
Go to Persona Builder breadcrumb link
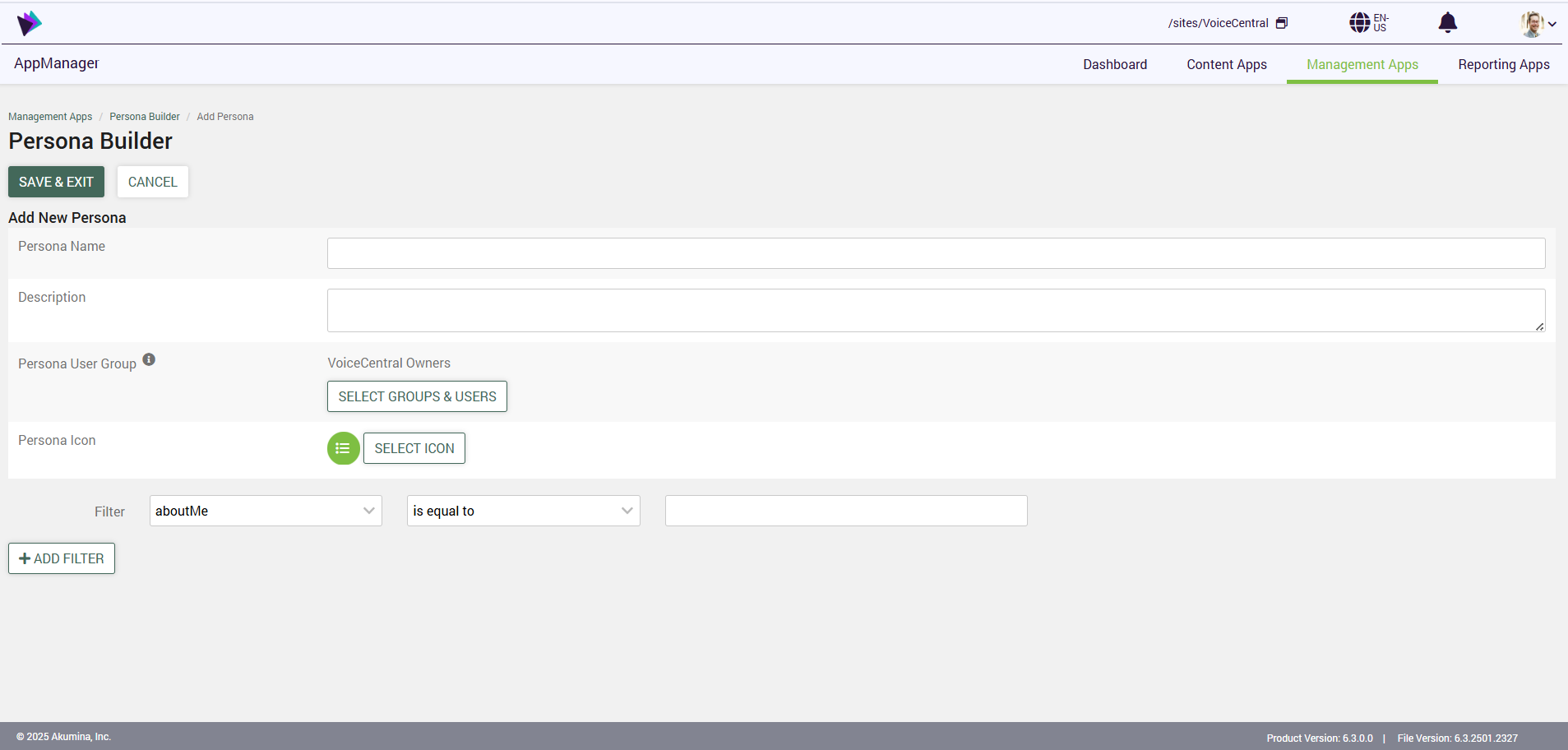[144, 117]
